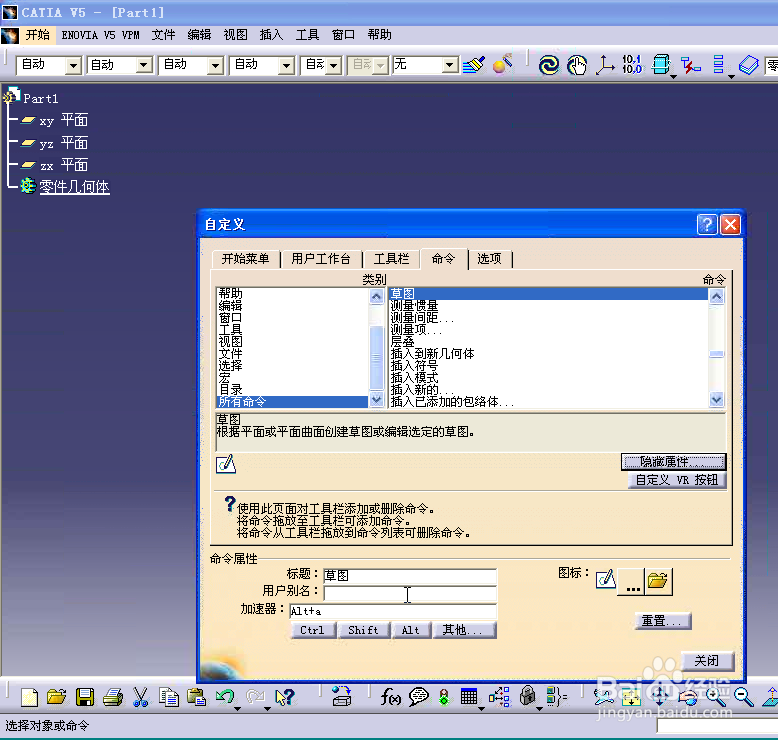Click the 重置... button

coord(662,621)
